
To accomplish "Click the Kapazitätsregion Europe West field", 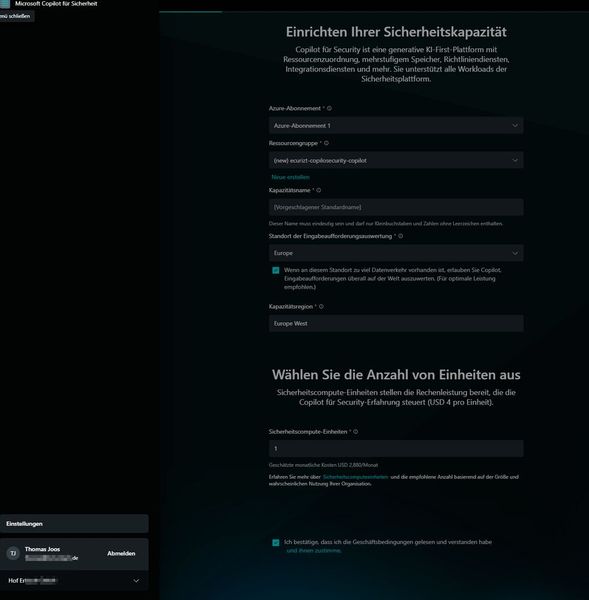I will [x=396, y=323].
